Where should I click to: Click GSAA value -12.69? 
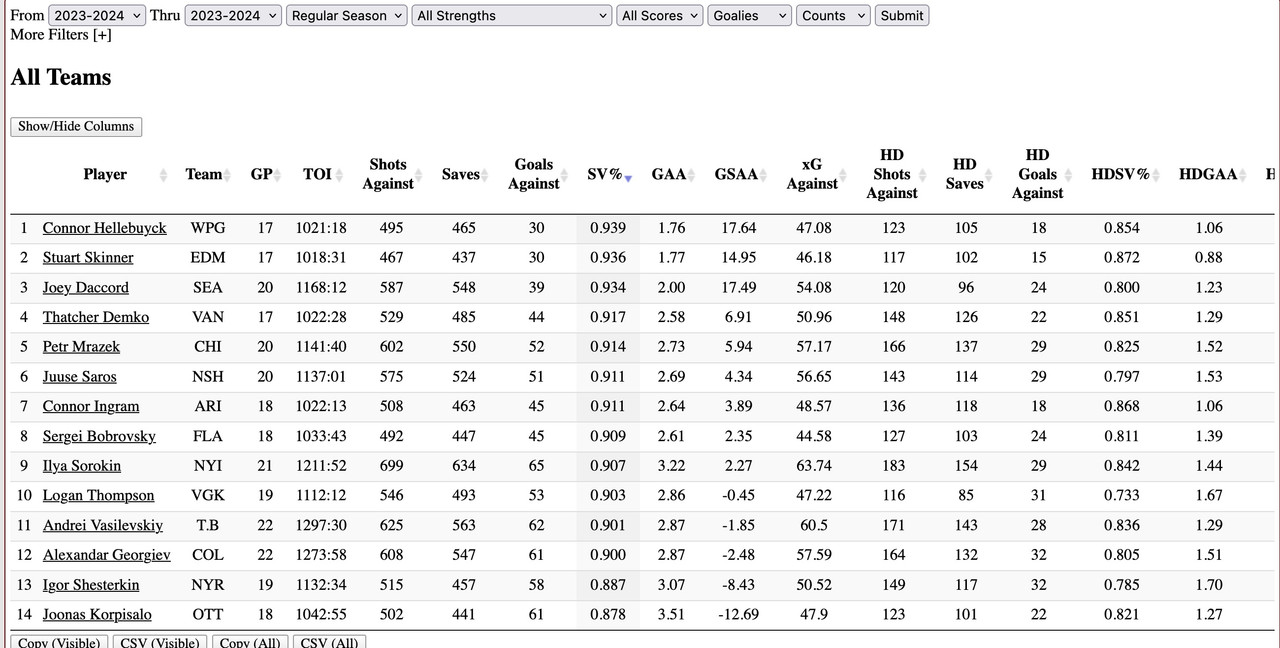pyautogui.click(x=738, y=615)
